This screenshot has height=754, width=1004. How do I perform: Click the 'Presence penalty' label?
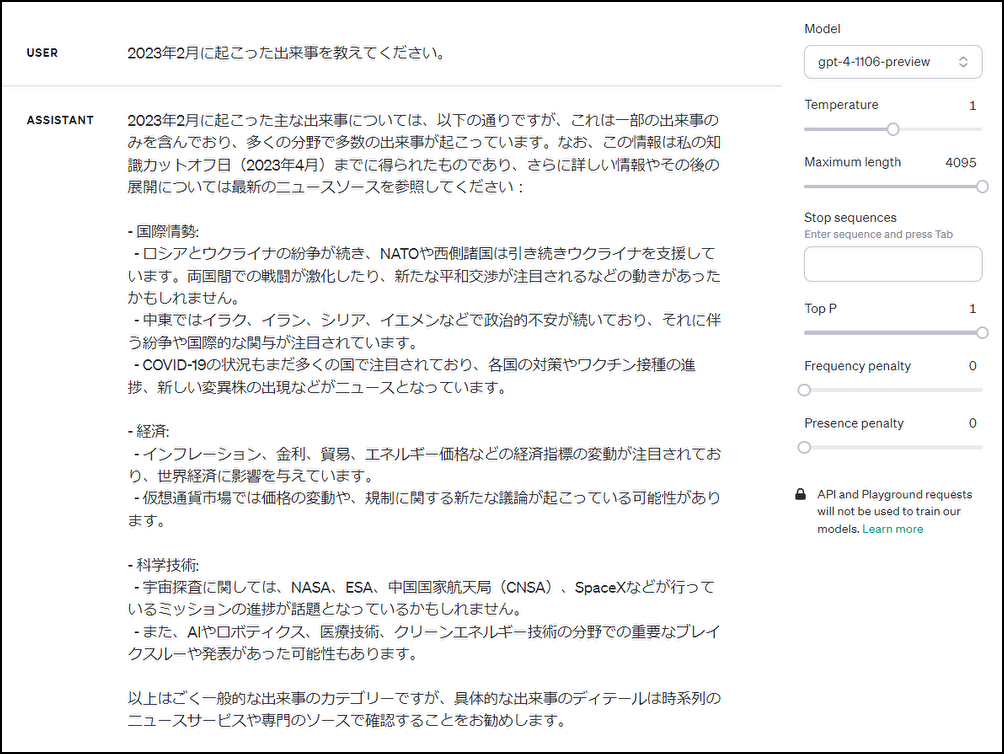click(x=854, y=423)
